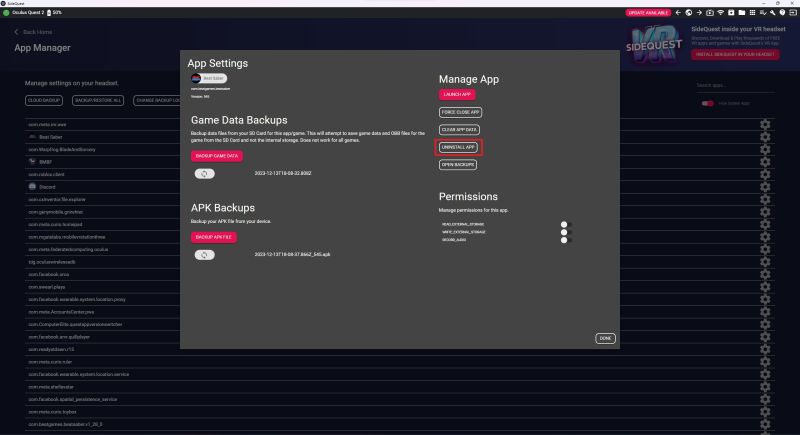
Task: Go forward using the top-bar right arrow
Action: point(699,13)
